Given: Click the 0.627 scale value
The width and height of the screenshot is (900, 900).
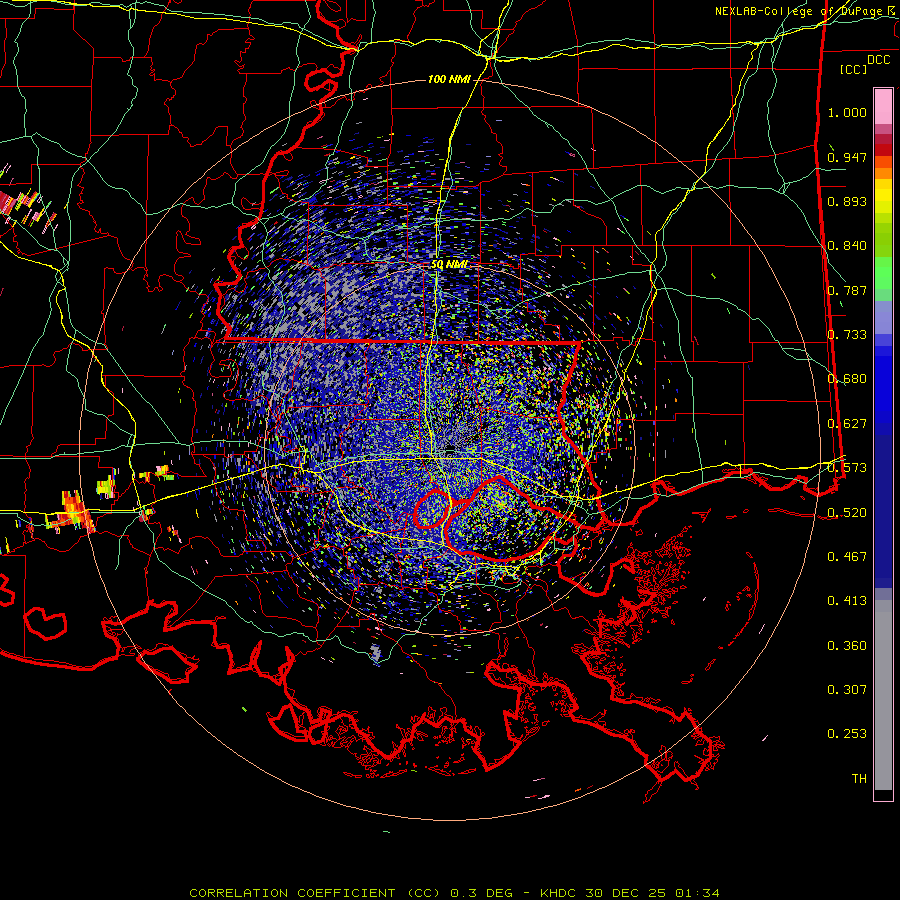Looking at the screenshot, I should tap(847, 424).
